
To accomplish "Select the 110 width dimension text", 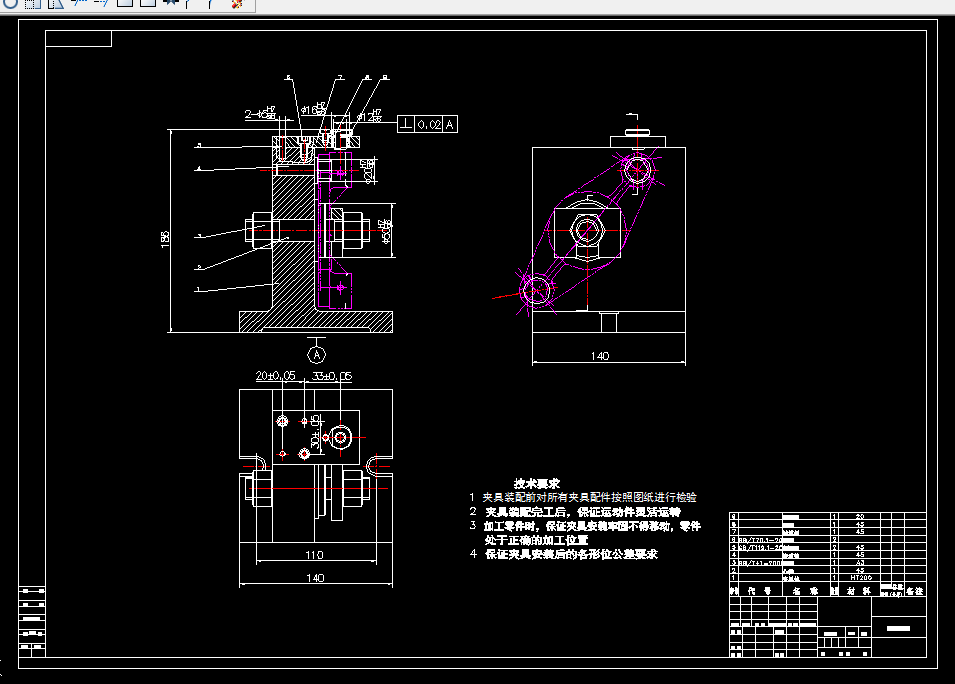I will (314, 554).
